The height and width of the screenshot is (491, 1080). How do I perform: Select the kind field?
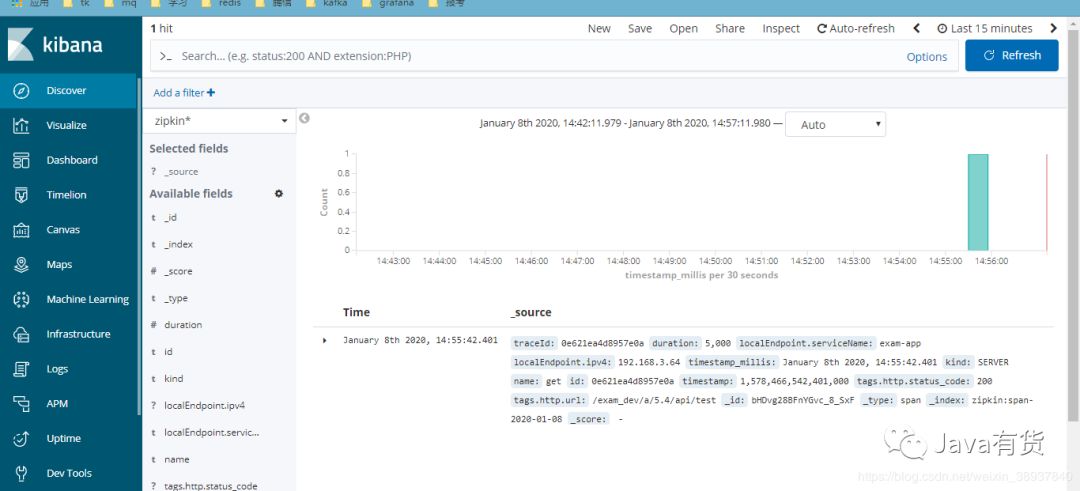[174, 379]
